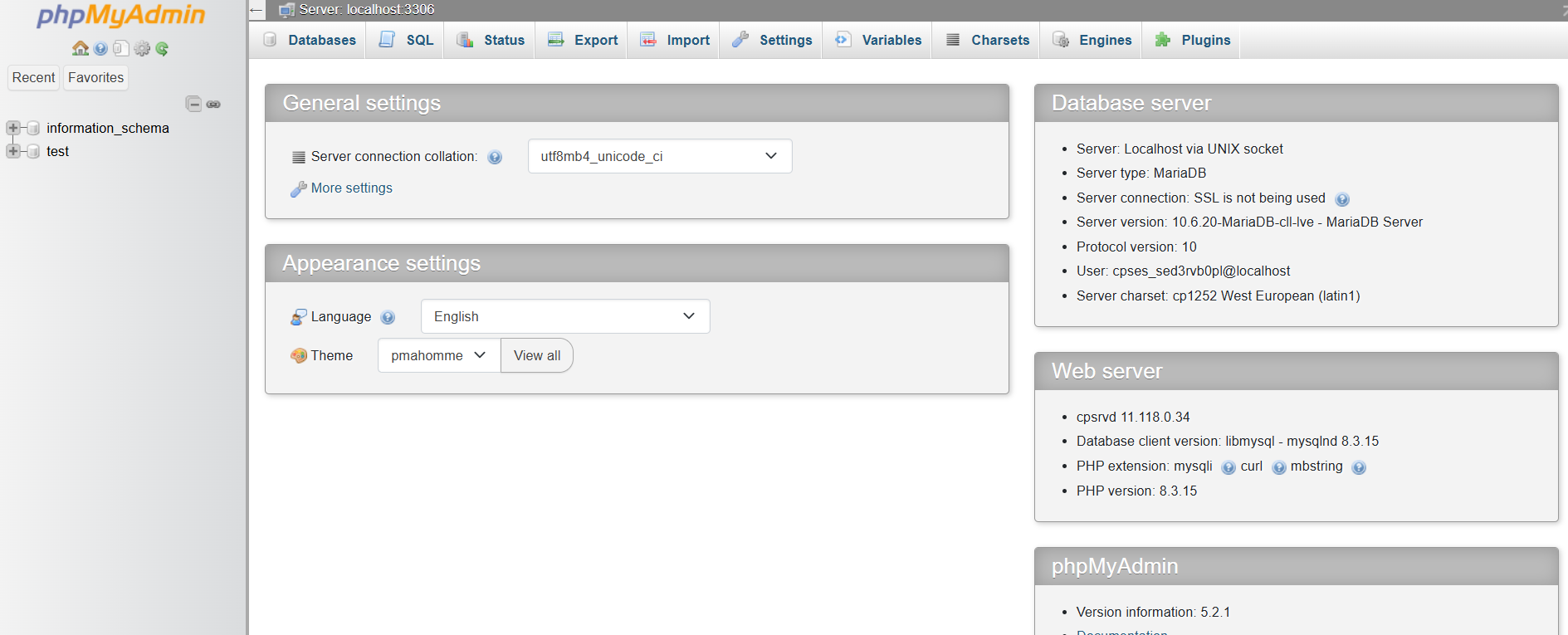Viewport: 1568px width, 635px height.
Task: Open the Server connection collation dropdown
Action: 659,156
